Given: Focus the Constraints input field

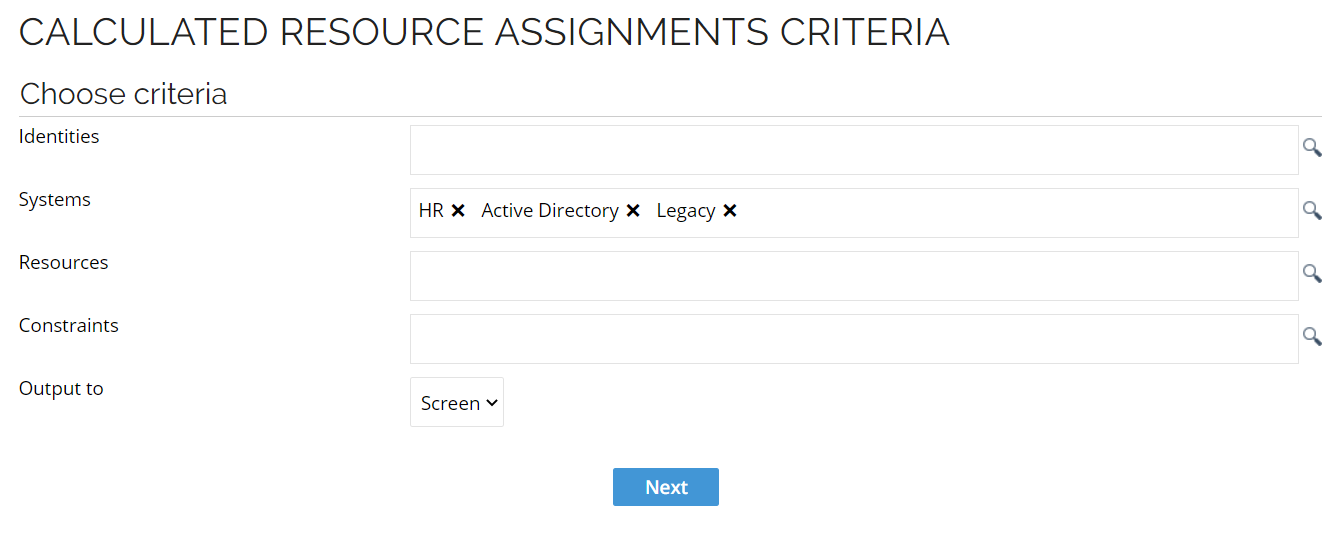Looking at the screenshot, I should [853, 339].
